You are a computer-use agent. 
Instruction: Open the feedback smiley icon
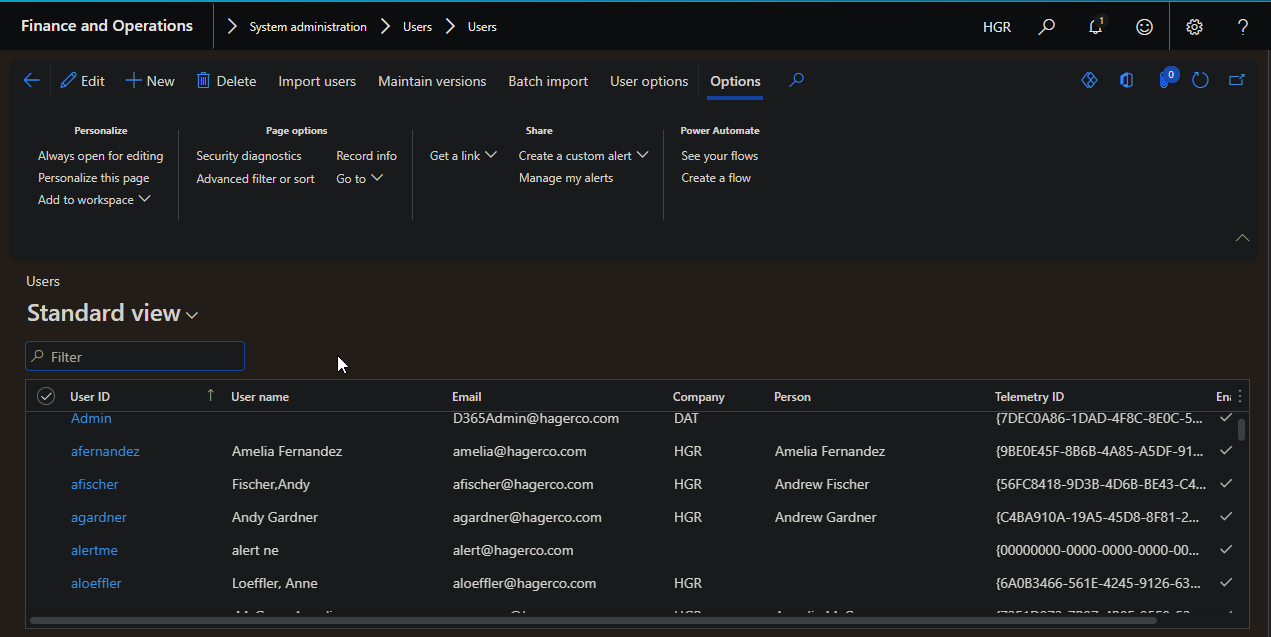click(1145, 27)
